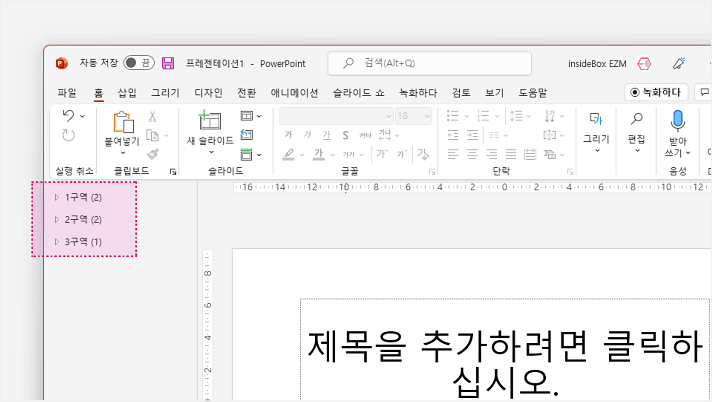The image size is (712, 402).
Task: Click the bullet list icon
Action: tap(453, 116)
